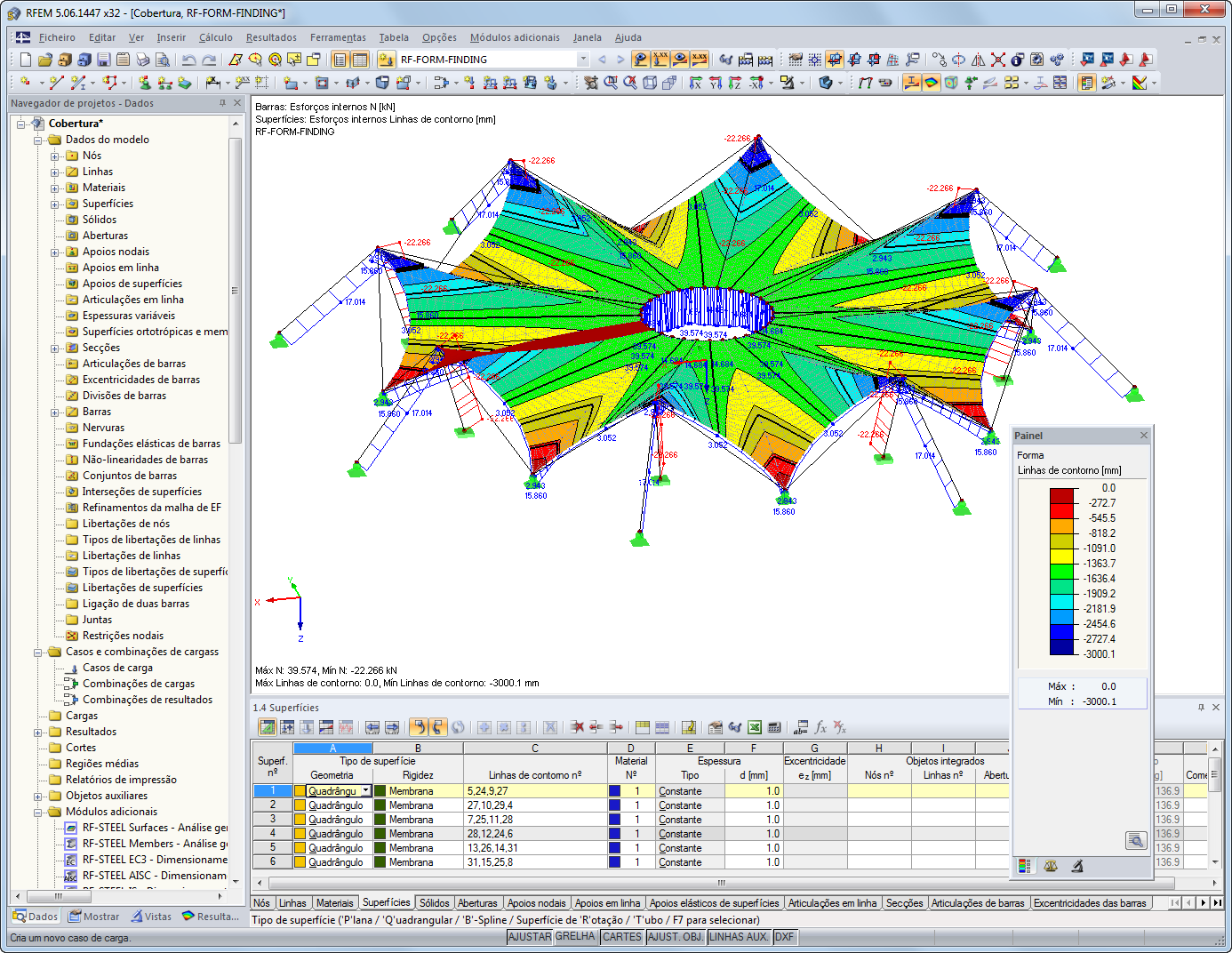Image resolution: width=1232 pixels, height=953 pixels.
Task: Switch to the Apoios nodais table tab
Action: point(536,903)
